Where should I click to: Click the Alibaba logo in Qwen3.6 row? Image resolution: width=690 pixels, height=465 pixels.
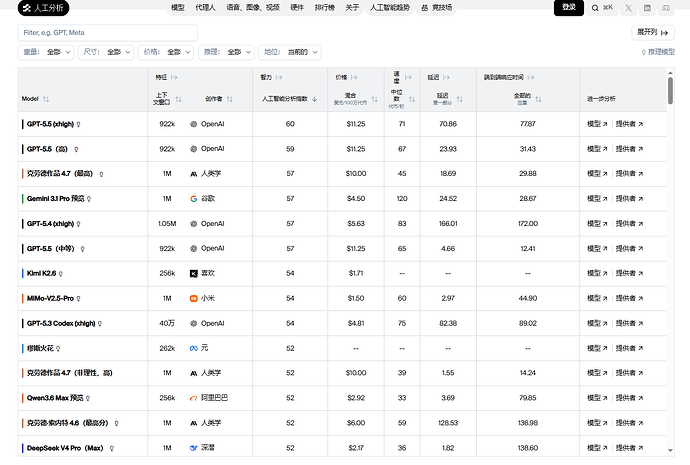tap(193, 398)
